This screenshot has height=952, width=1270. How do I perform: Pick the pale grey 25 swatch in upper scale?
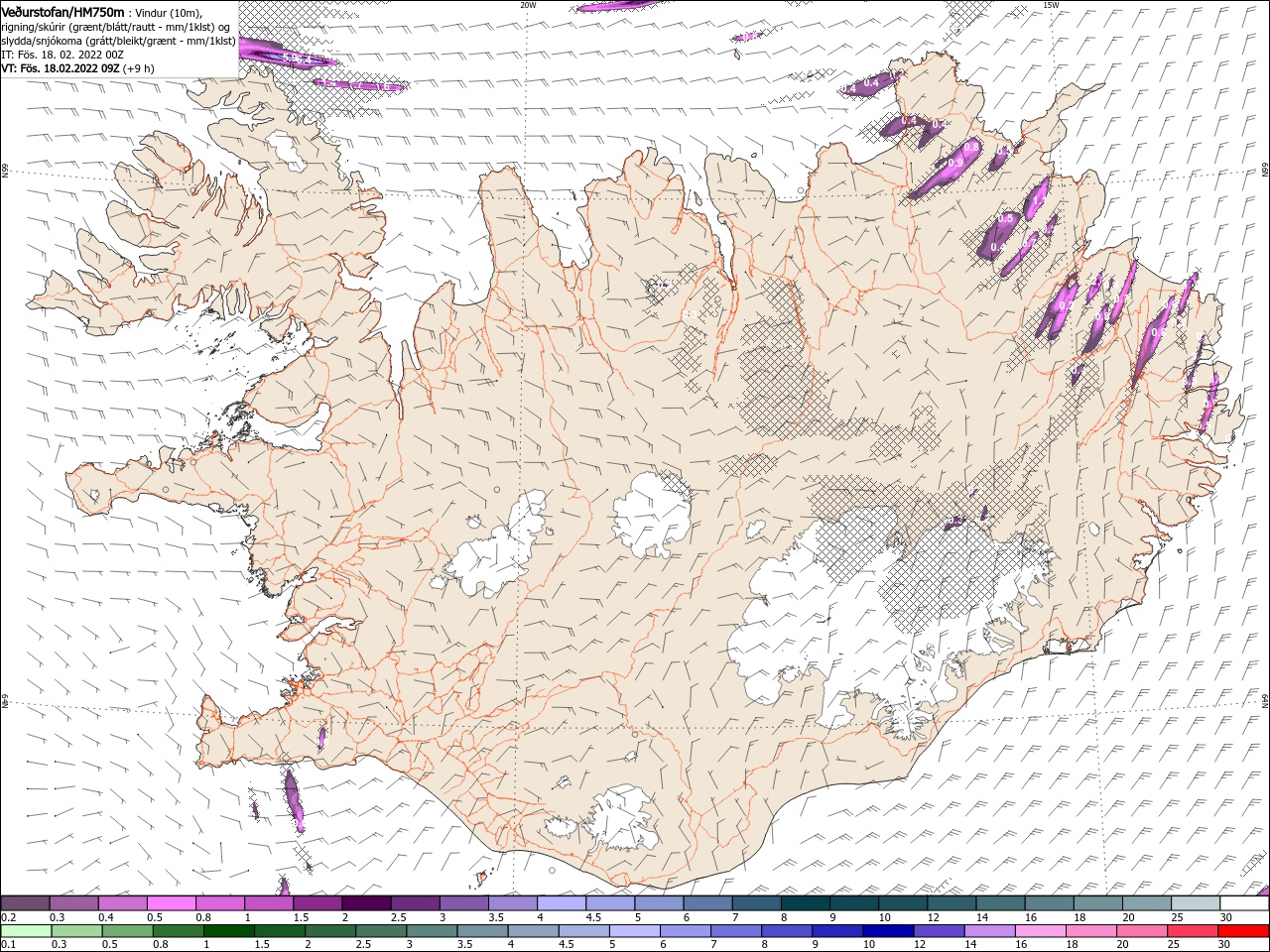point(1196,903)
